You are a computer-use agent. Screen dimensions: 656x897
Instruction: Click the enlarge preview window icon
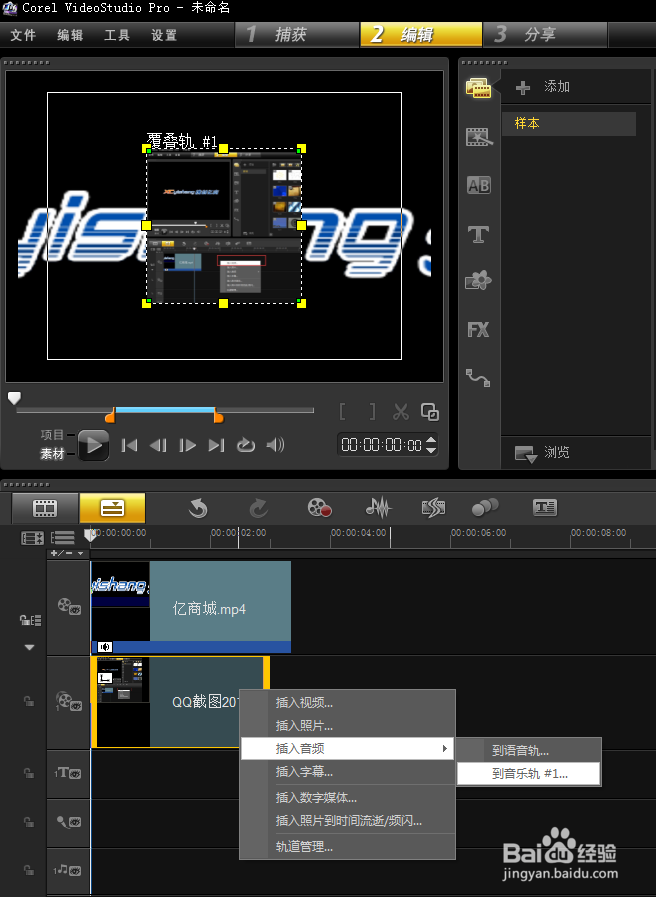430,411
